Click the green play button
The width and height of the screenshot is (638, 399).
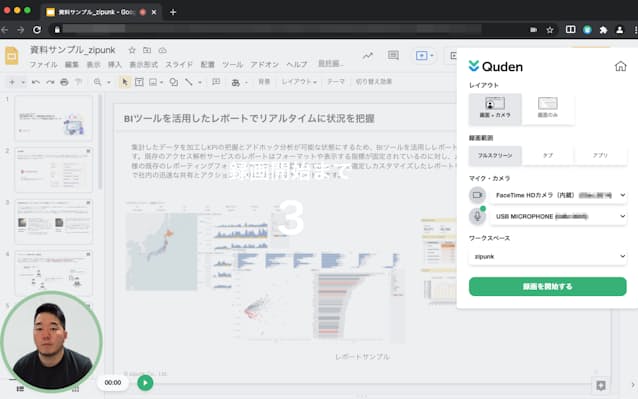coord(145,383)
